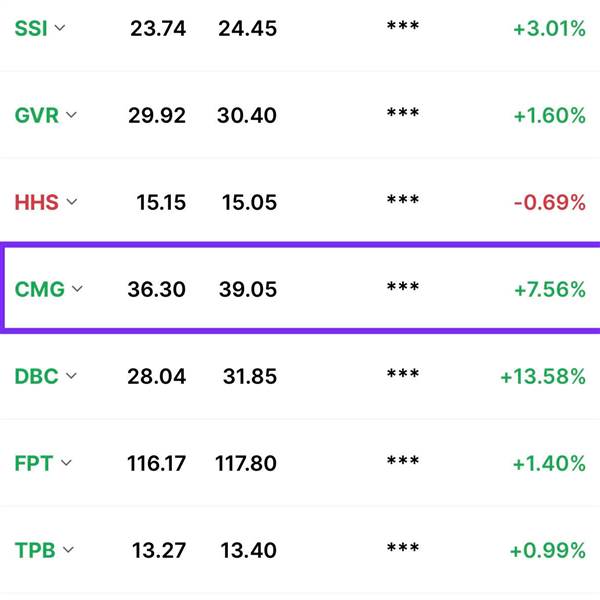600x600 pixels.
Task: Reveal masked asterisks in the TPB row
Action: click(403, 548)
